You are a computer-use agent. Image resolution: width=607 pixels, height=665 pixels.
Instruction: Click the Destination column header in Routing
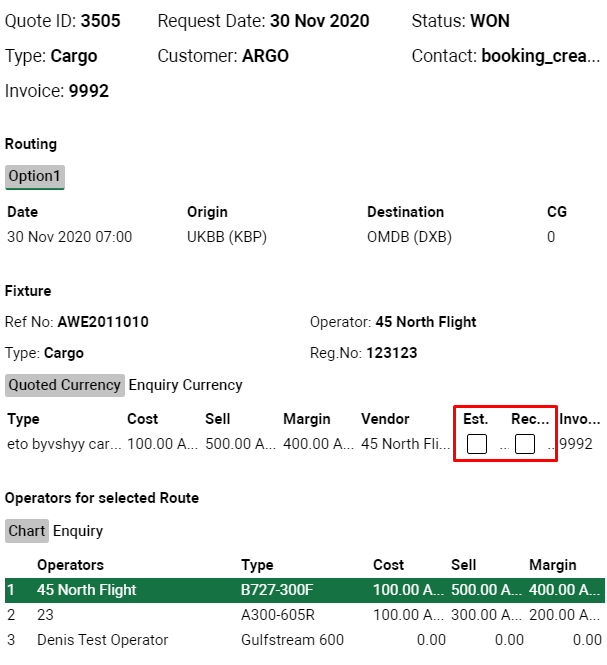pyautogui.click(x=405, y=212)
